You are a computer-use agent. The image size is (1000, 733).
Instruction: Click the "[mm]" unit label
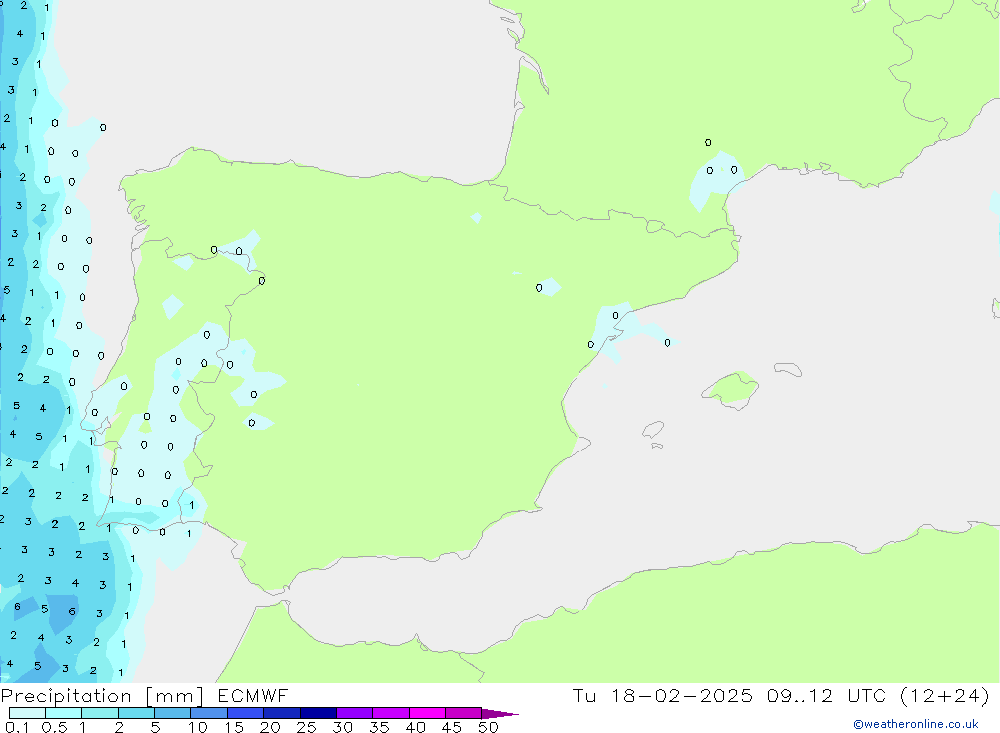click(x=175, y=696)
